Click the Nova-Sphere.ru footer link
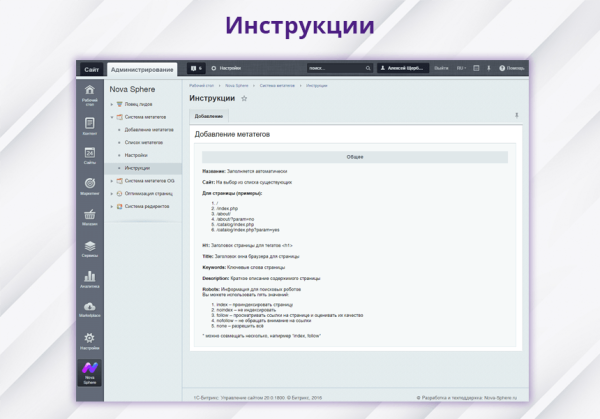The image size is (600, 419). [x=501, y=398]
